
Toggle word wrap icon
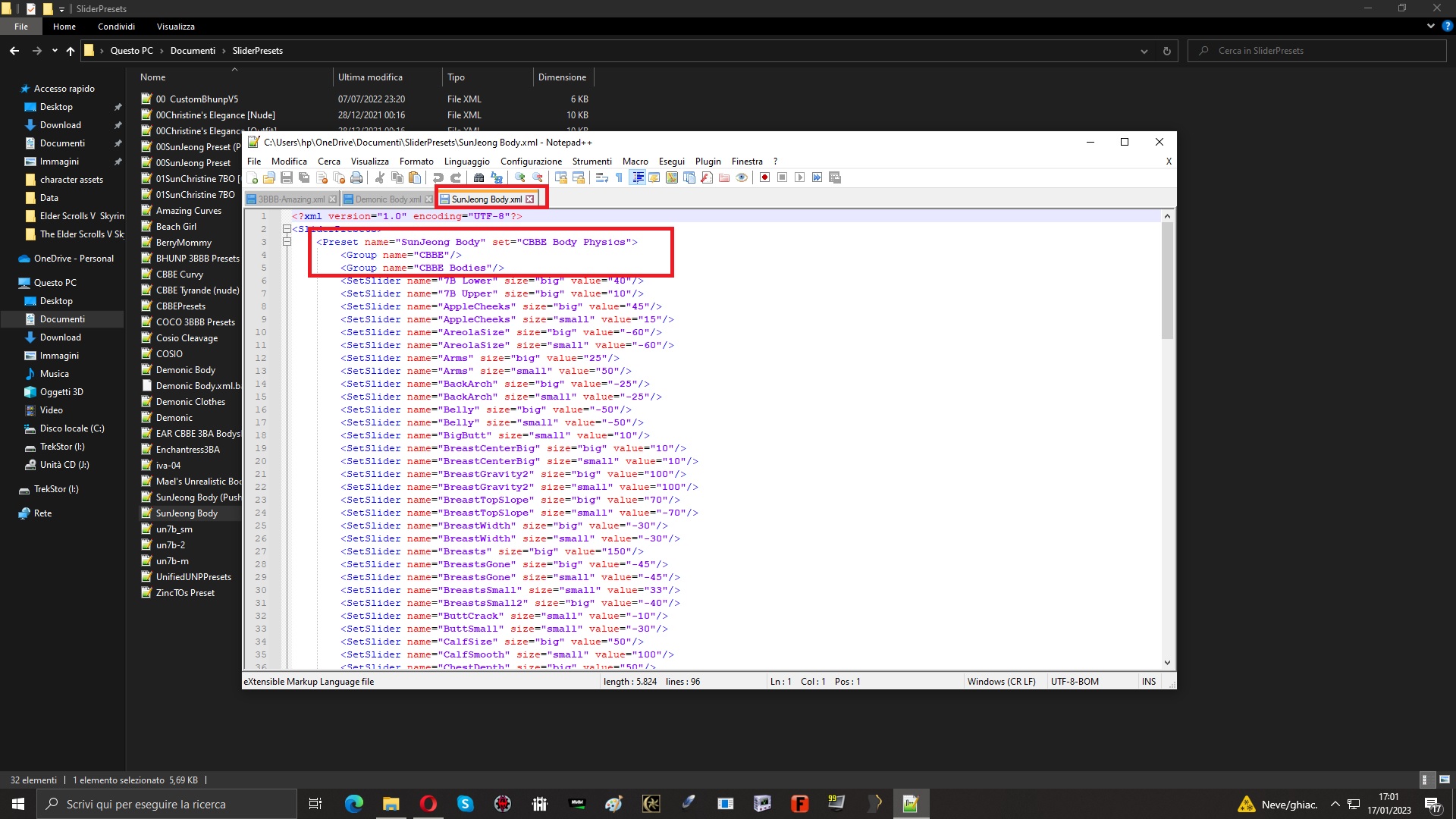602,177
